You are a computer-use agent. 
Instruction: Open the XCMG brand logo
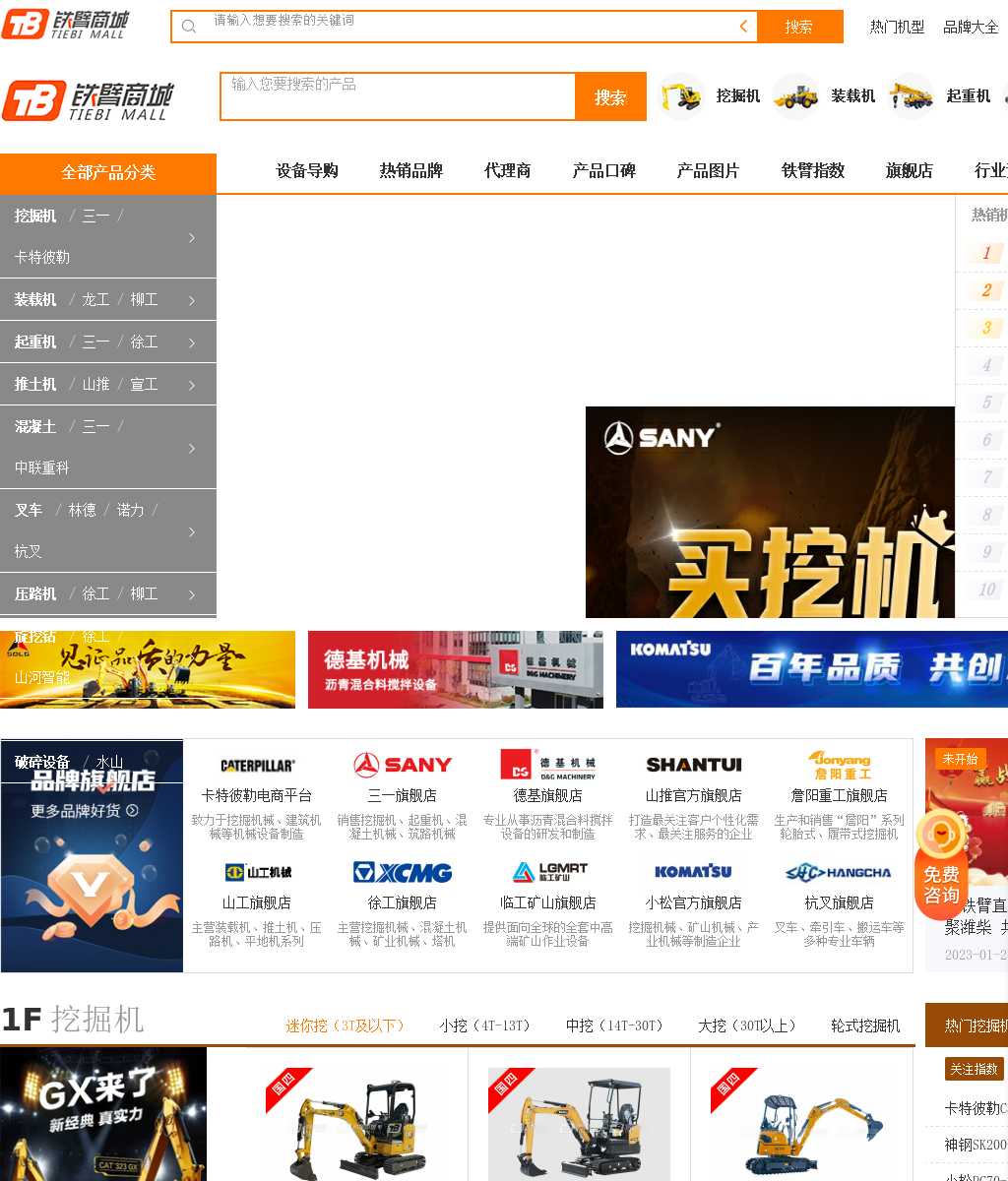pos(403,872)
